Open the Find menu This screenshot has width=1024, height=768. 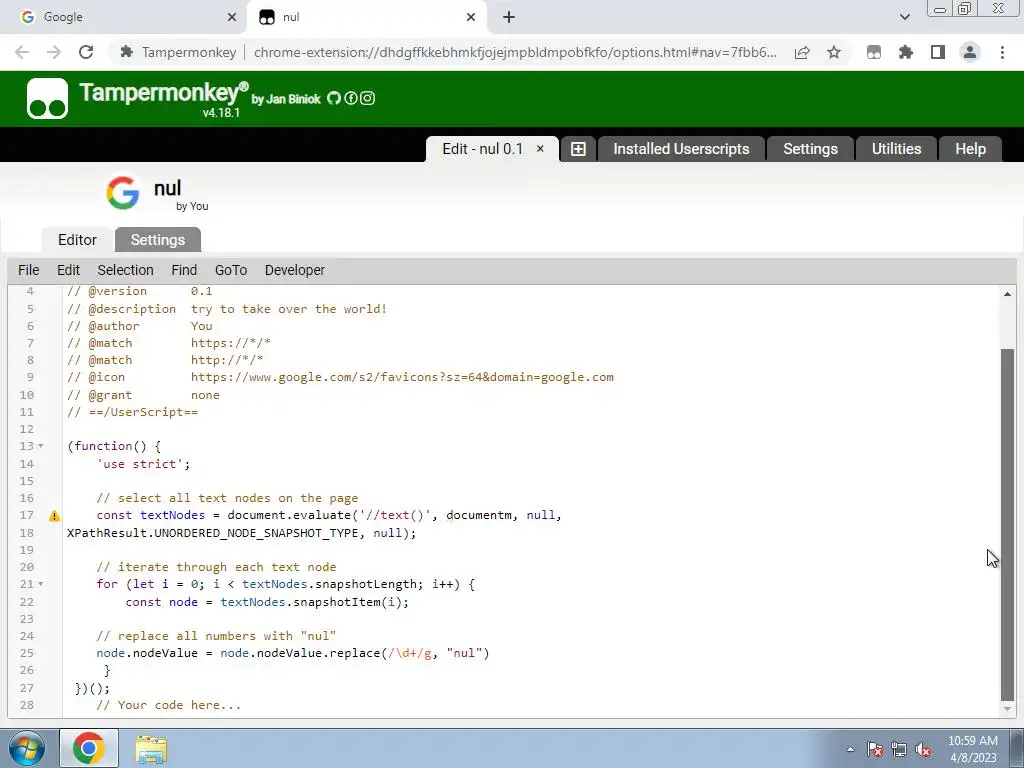184,270
